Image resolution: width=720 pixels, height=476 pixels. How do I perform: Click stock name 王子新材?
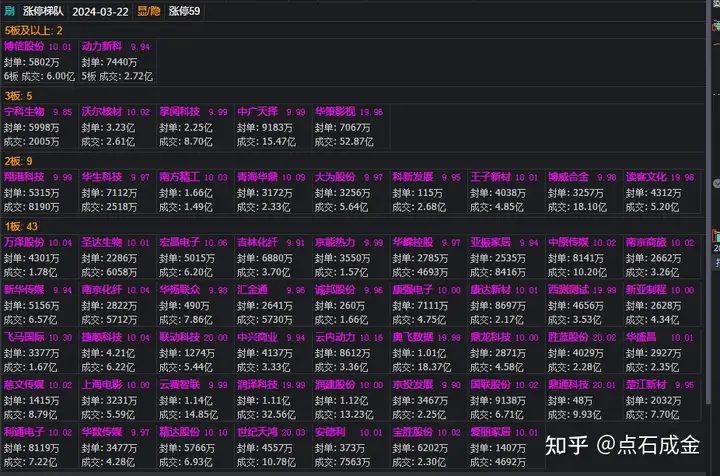pyautogui.click(x=490, y=177)
